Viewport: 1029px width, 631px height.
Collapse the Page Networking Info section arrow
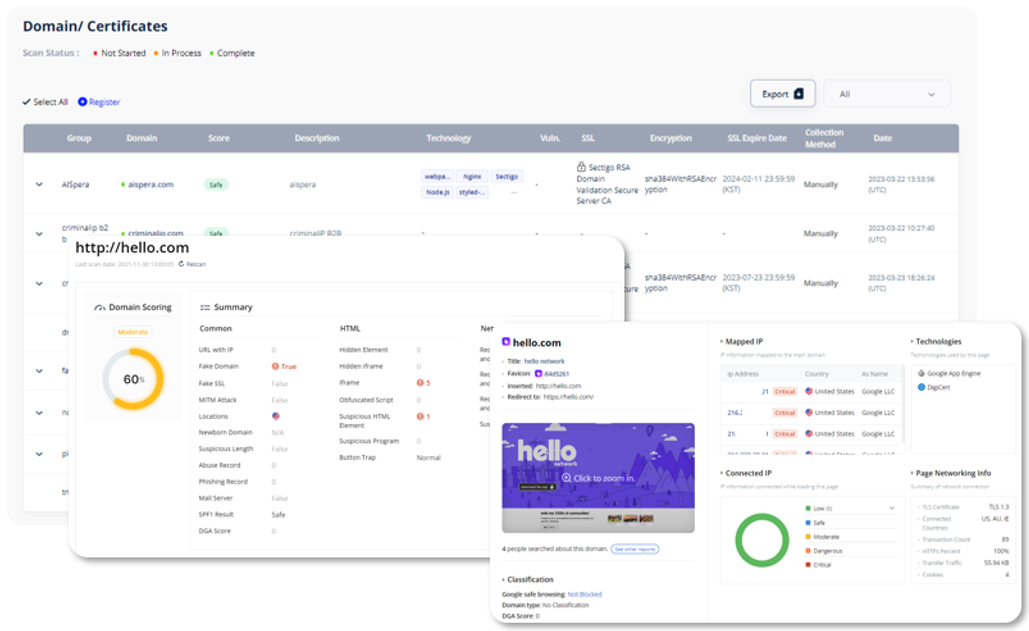(912, 473)
